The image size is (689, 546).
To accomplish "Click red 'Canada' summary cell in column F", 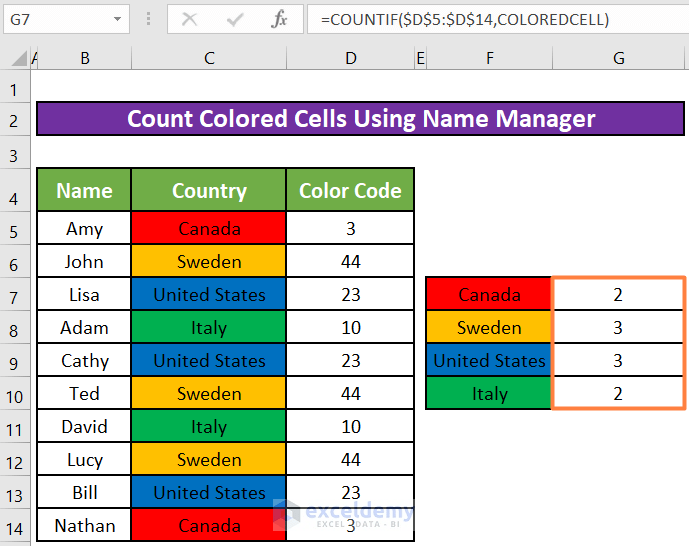I will [489, 294].
